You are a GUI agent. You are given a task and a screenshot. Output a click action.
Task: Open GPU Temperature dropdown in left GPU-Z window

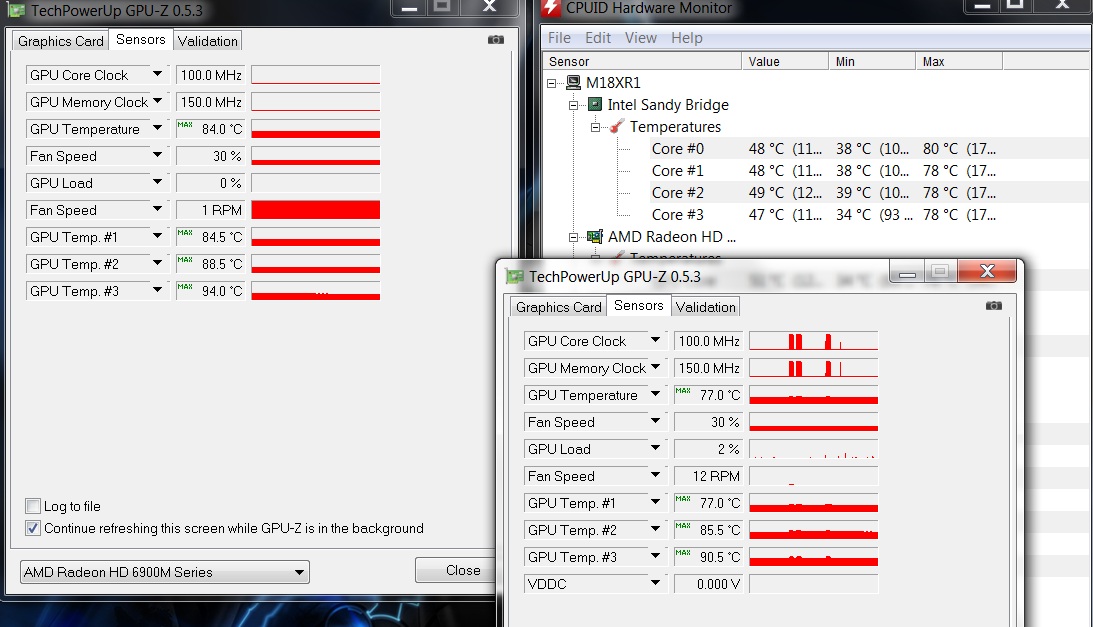pos(158,128)
